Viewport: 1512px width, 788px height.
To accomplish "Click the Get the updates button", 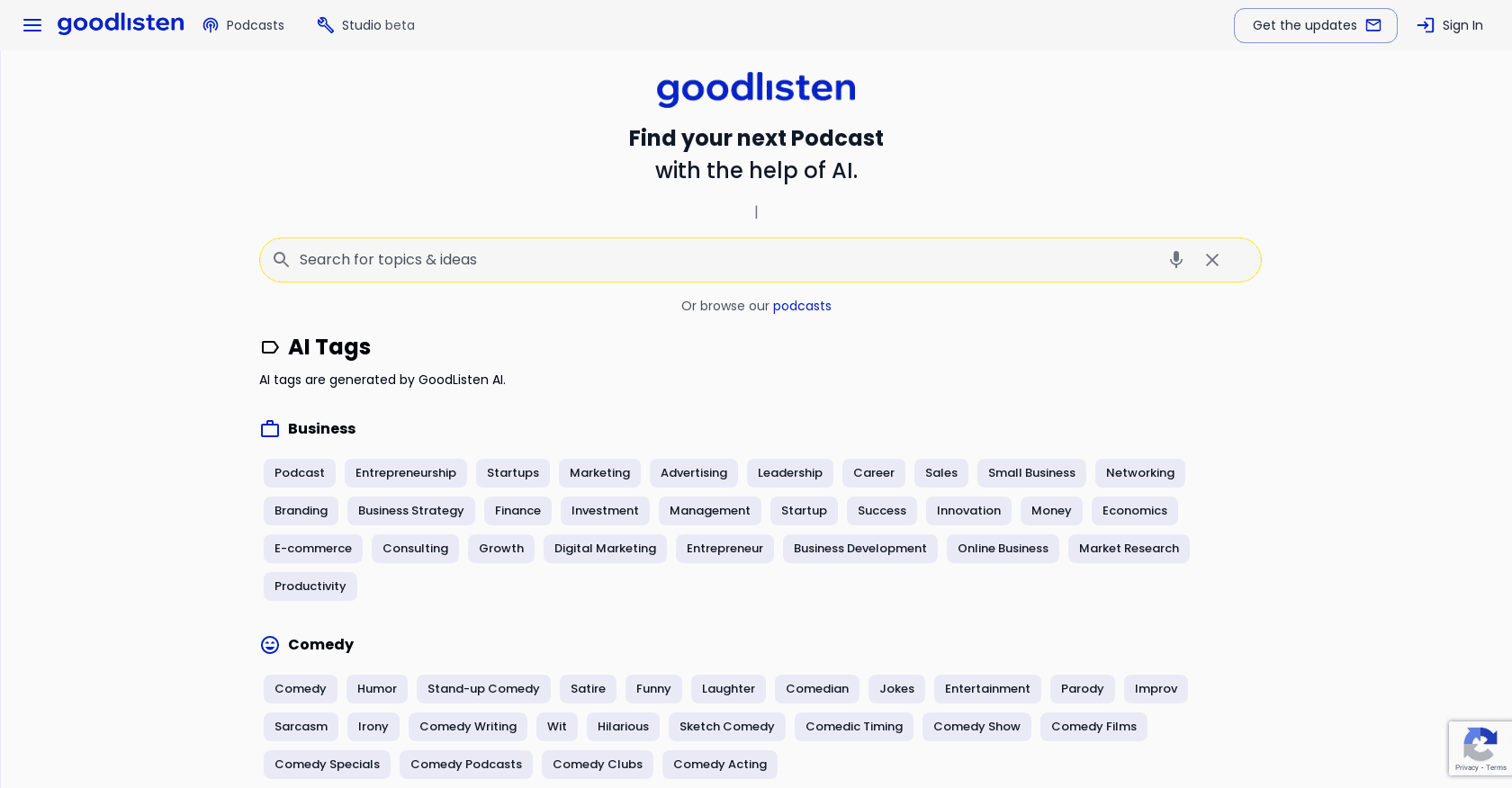I will [1315, 25].
